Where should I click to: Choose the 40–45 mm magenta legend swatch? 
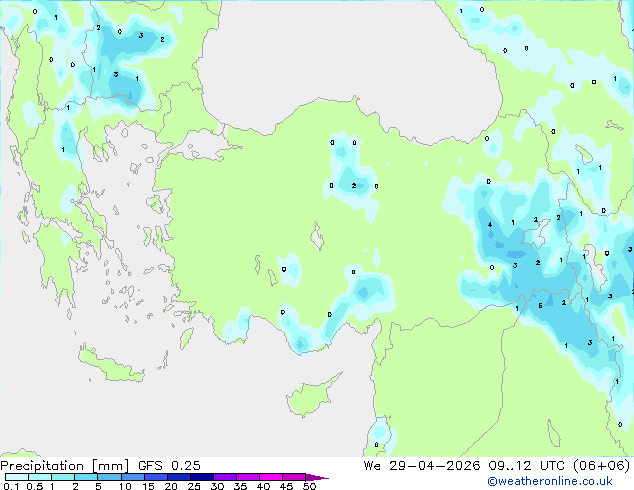tap(271, 477)
